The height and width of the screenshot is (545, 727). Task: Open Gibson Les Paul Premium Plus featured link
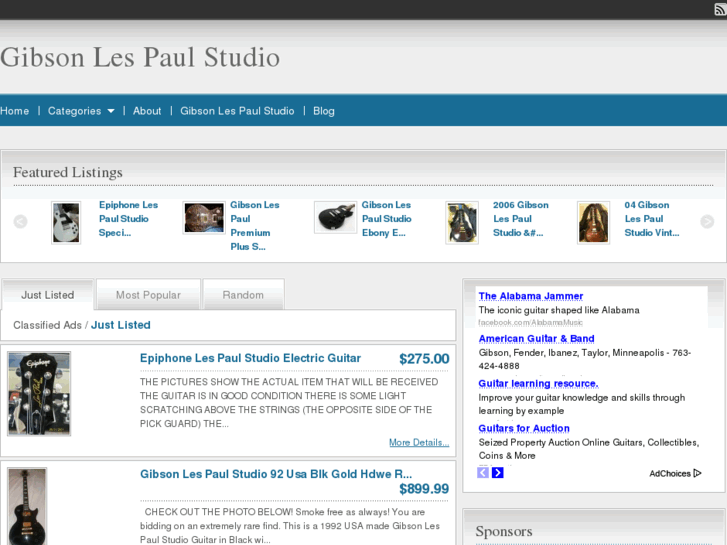255,226
